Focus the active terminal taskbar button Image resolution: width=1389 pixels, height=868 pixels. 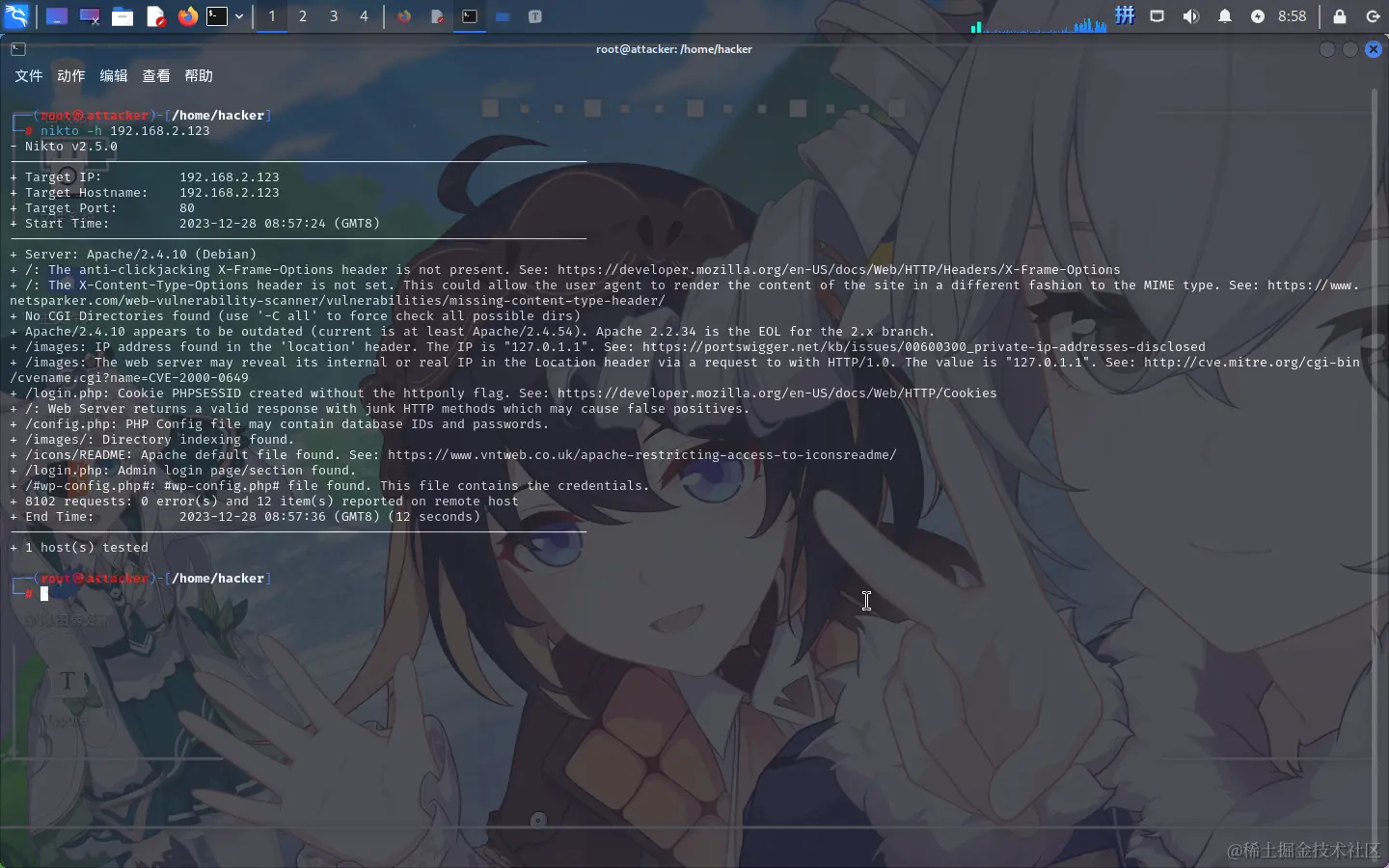[x=470, y=16]
